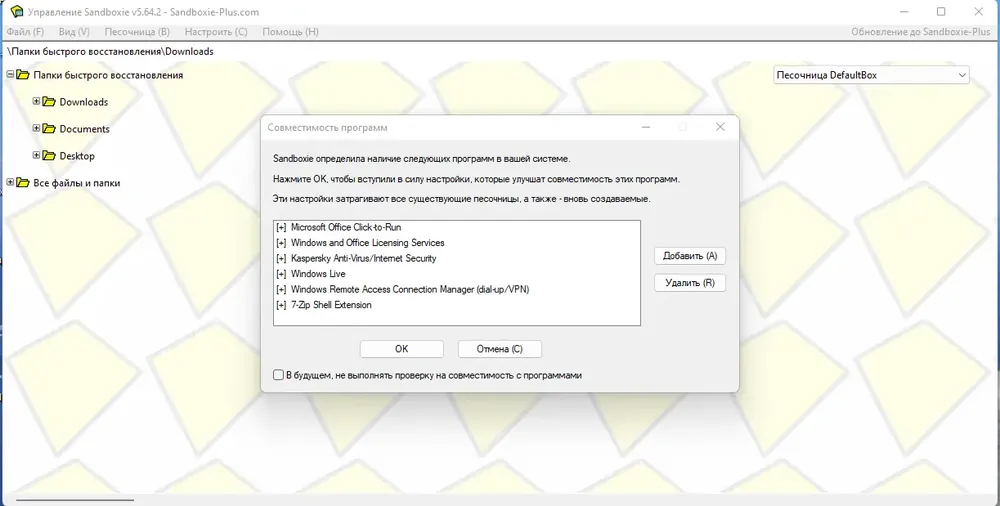Screen dimensions: 1000x506
Task: Select the Documents folder label
Action: (85, 129)
